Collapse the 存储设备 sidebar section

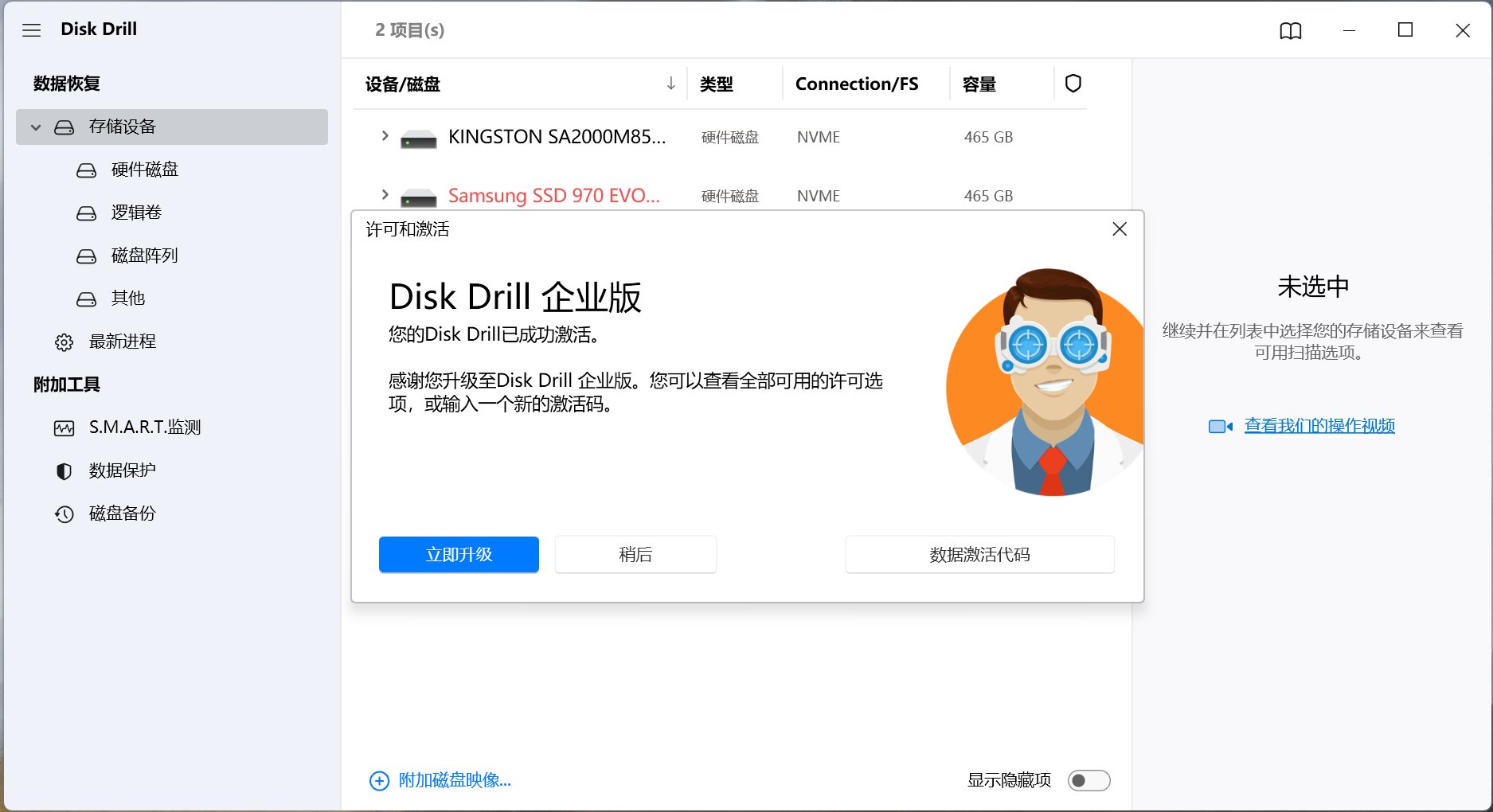tap(36, 127)
